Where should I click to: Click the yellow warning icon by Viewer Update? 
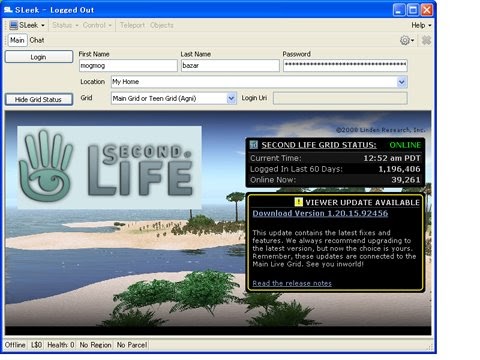pos(298,202)
